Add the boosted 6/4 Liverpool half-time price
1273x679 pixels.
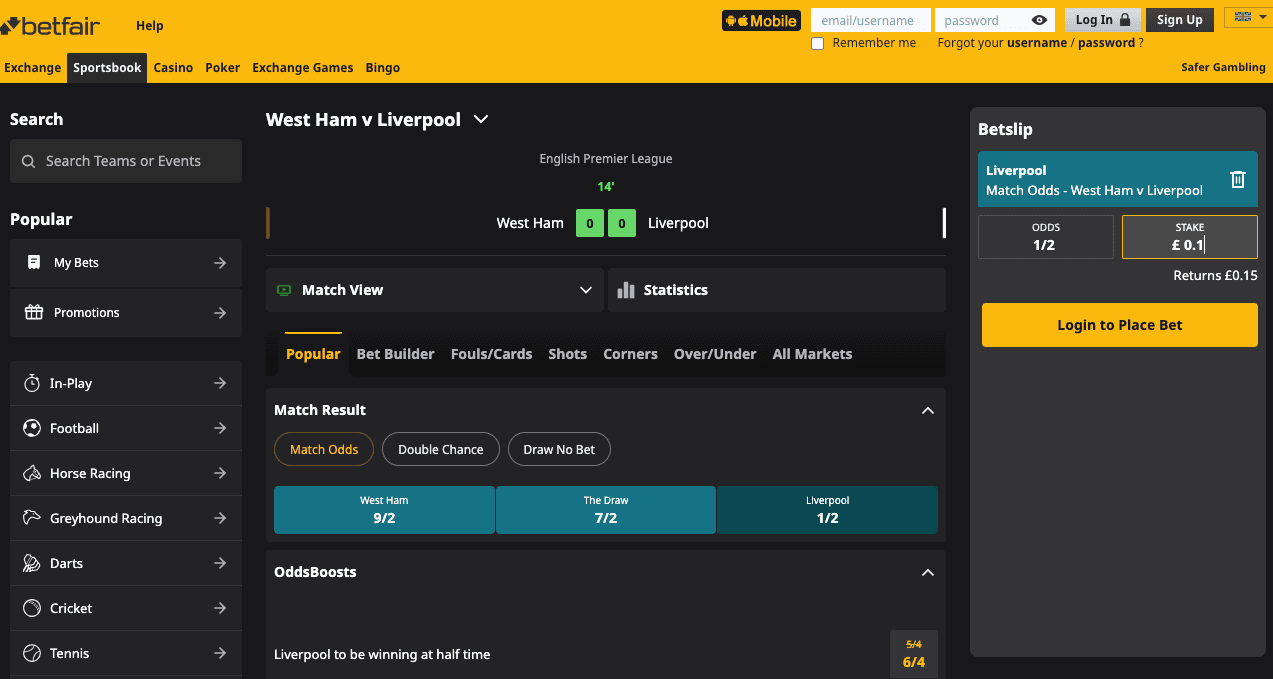914,654
